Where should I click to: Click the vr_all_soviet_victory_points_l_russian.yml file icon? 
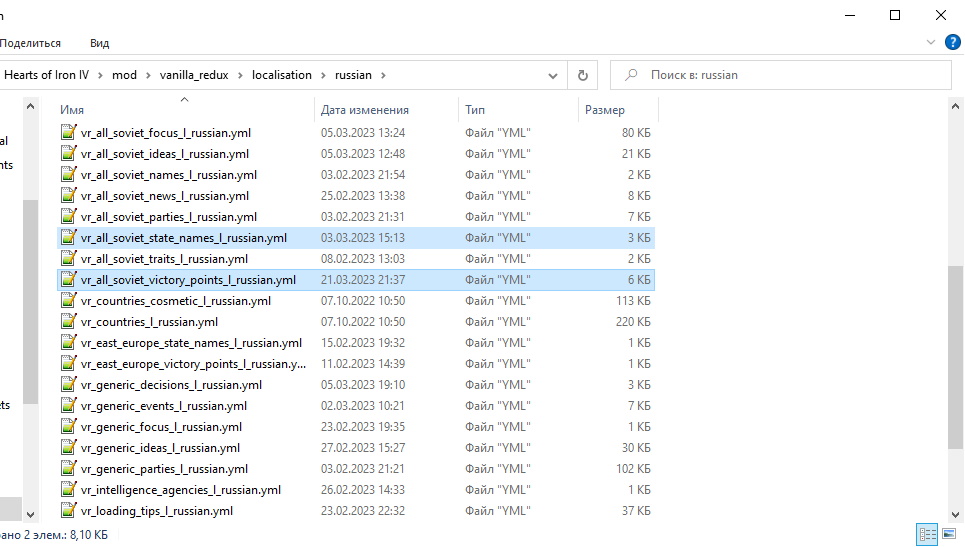[x=69, y=279]
